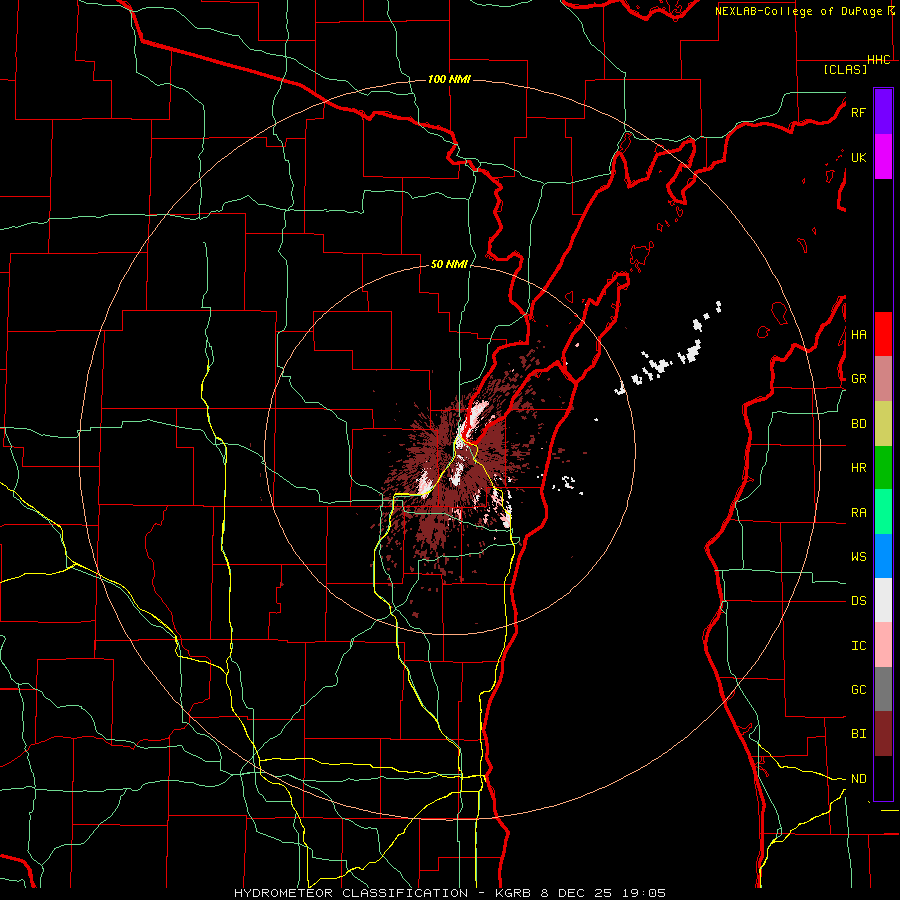Image resolution: width=900 pixels, height=900 pixels.
Task: Click the BD legend label
Action: [858, 424]
